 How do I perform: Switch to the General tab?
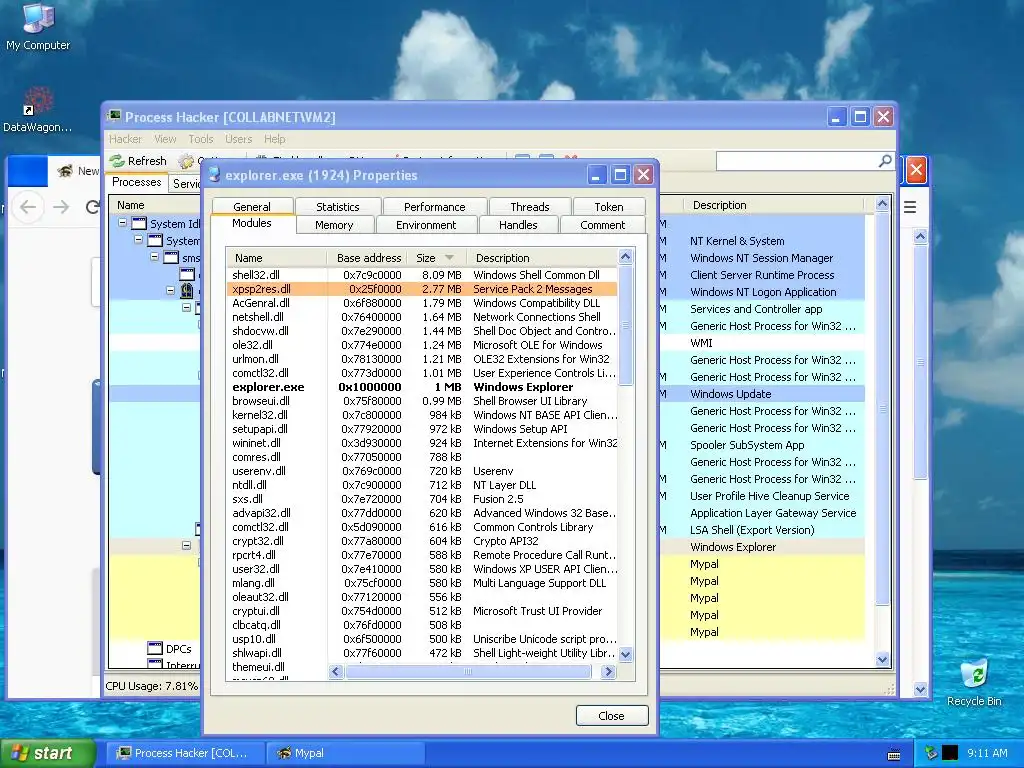[251, 206]
